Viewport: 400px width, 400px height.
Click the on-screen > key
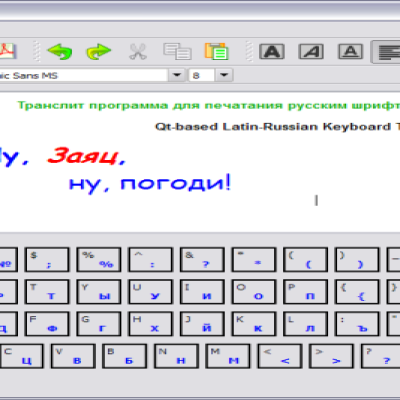[x=331, y=356]
